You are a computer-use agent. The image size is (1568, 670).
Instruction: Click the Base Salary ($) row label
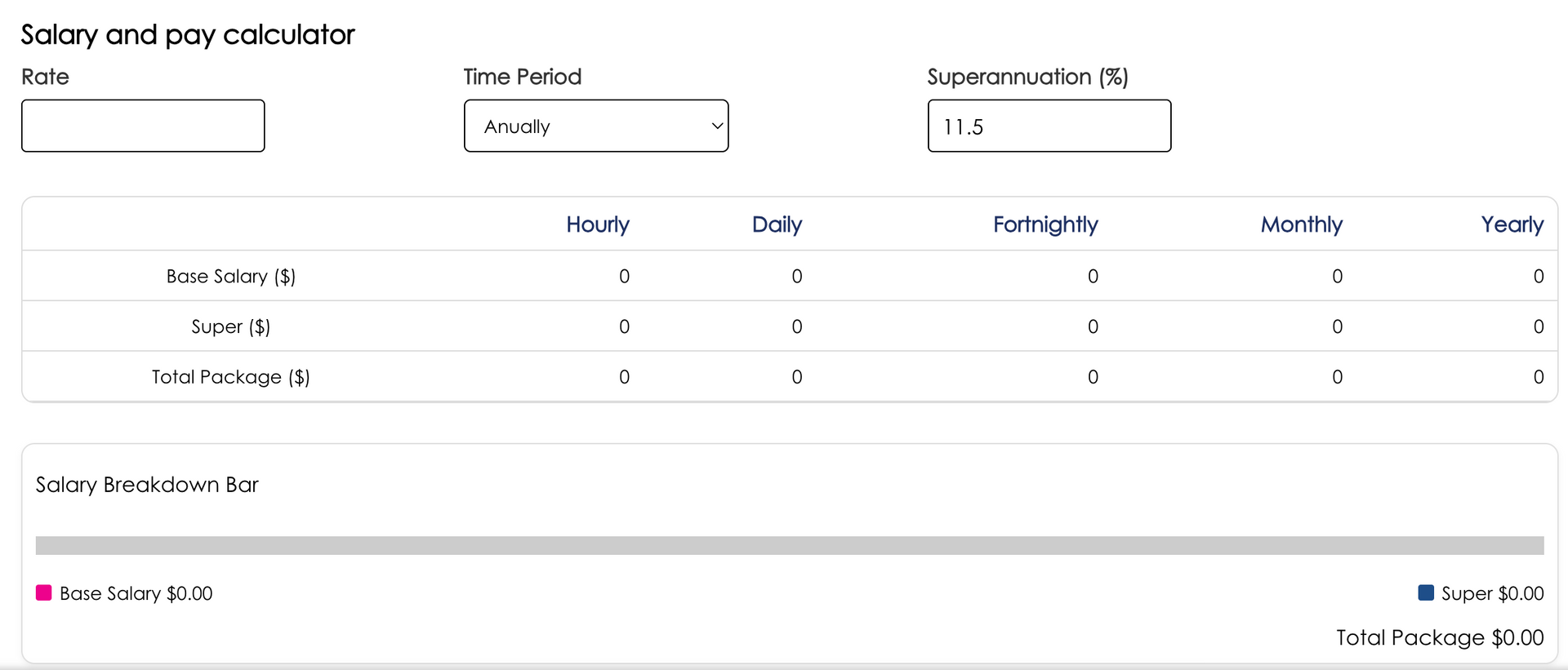pyautogui.click(x=231, y=276)
